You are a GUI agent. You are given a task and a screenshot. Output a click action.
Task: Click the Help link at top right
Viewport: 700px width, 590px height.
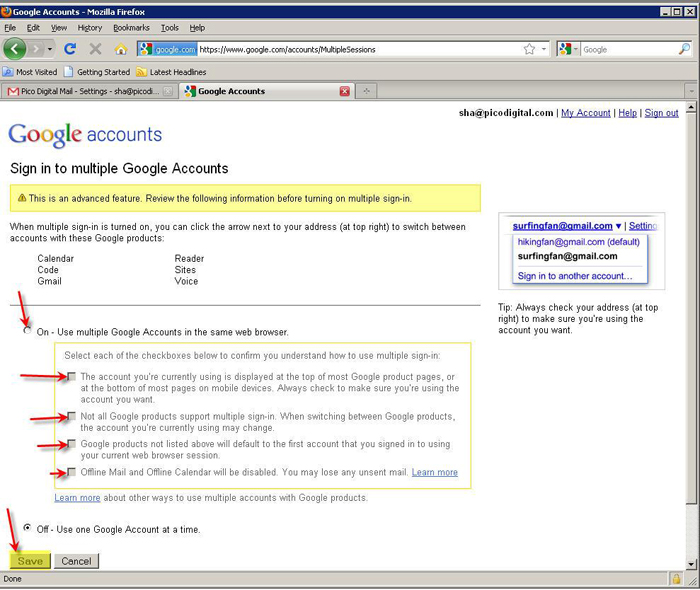627,113
